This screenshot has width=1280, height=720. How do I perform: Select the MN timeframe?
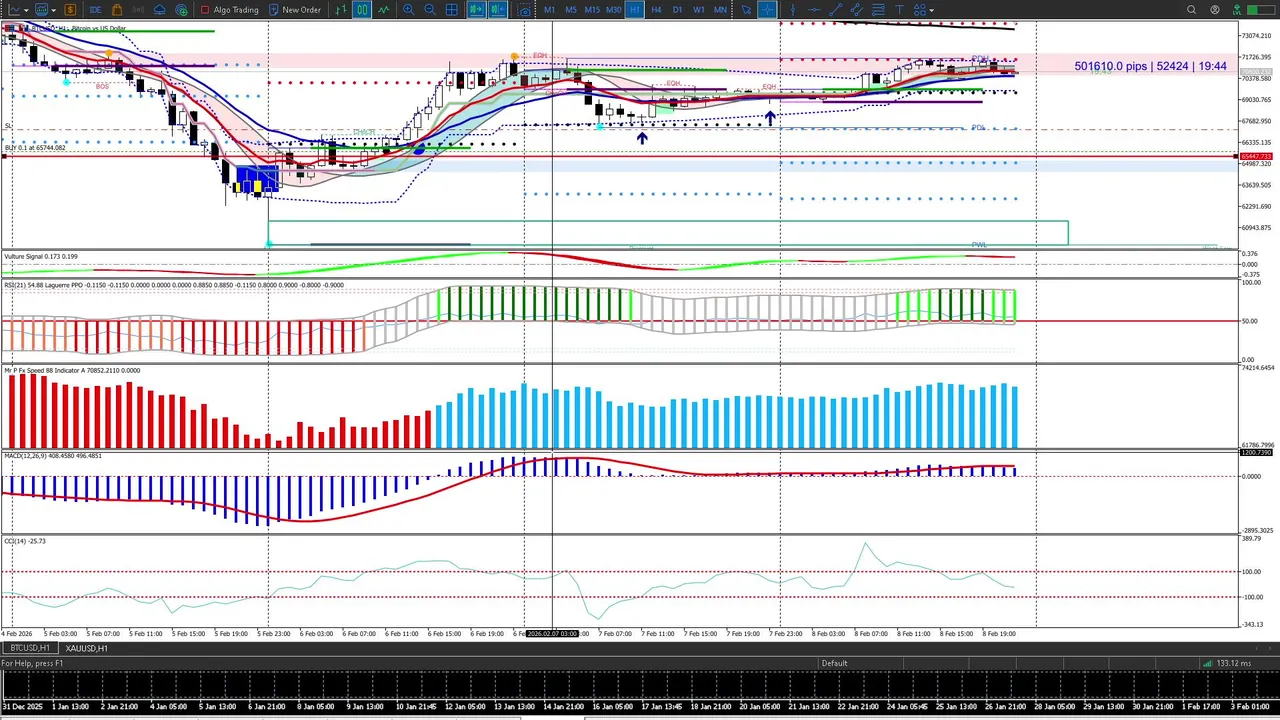720,10
